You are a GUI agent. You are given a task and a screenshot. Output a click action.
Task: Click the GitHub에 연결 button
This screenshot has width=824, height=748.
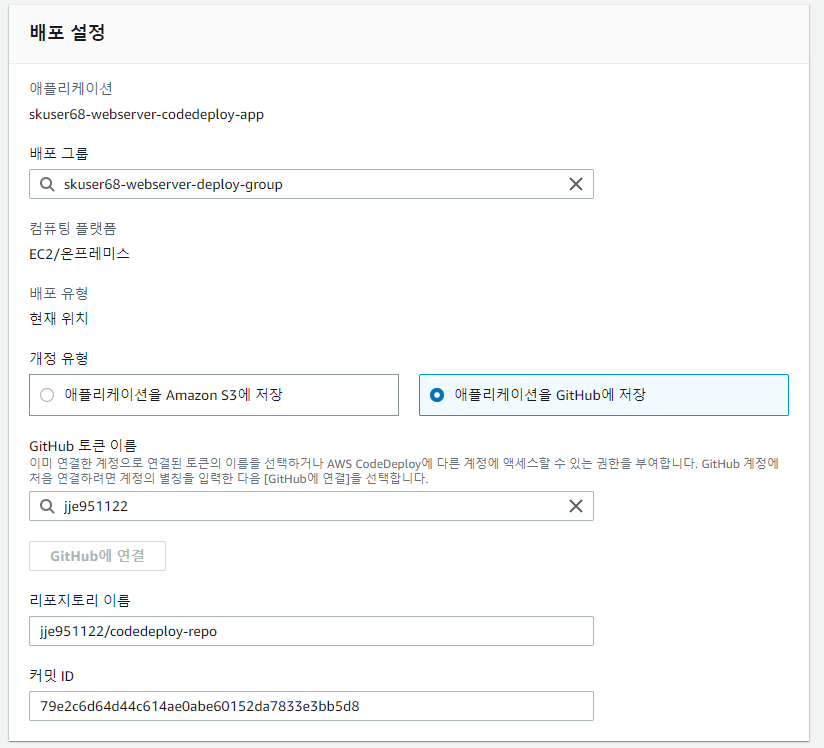coord(97,556)
